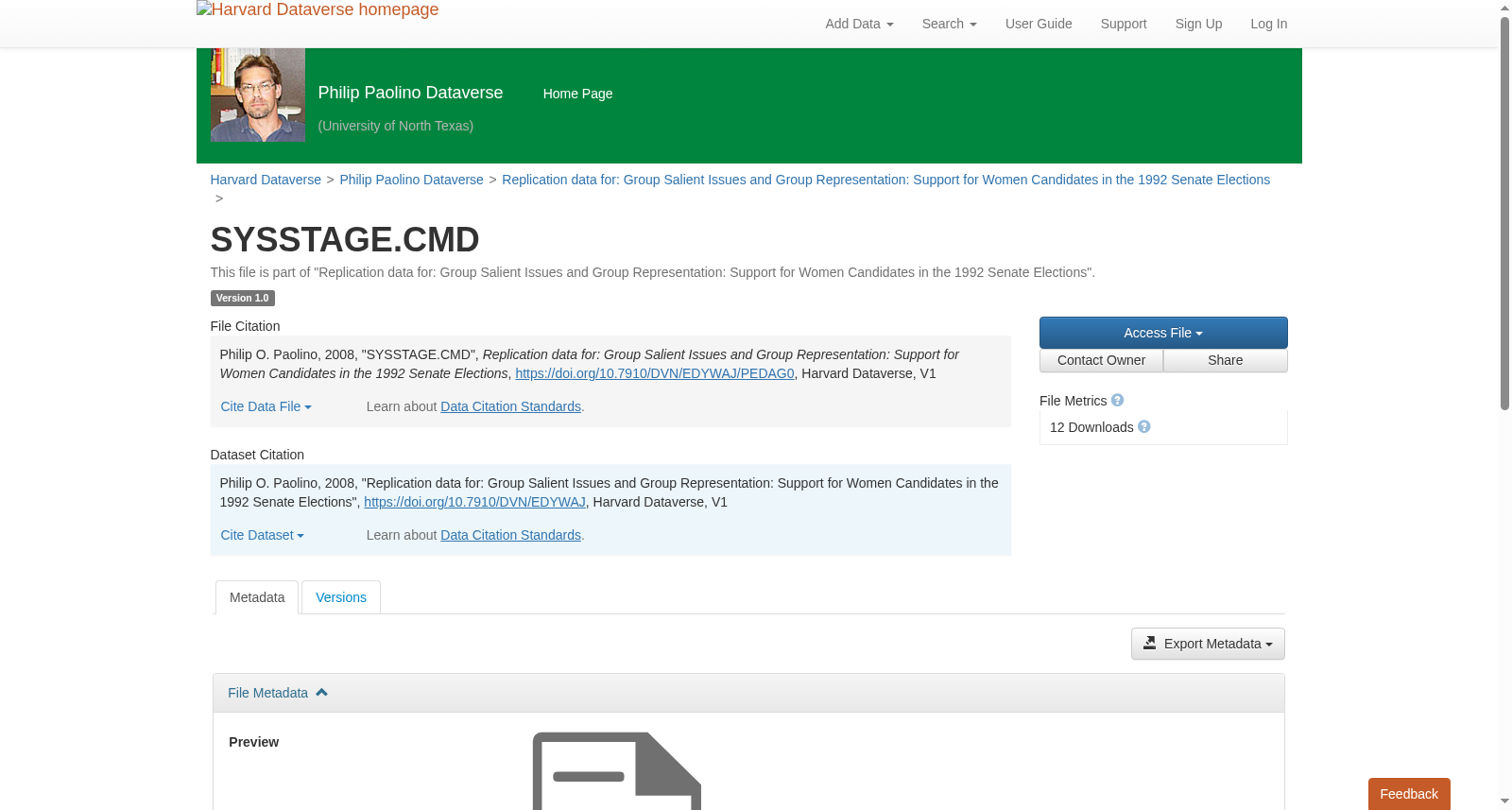Open the Feedback button
The width and height of the screenshot is (1512, 810).
1409,794
